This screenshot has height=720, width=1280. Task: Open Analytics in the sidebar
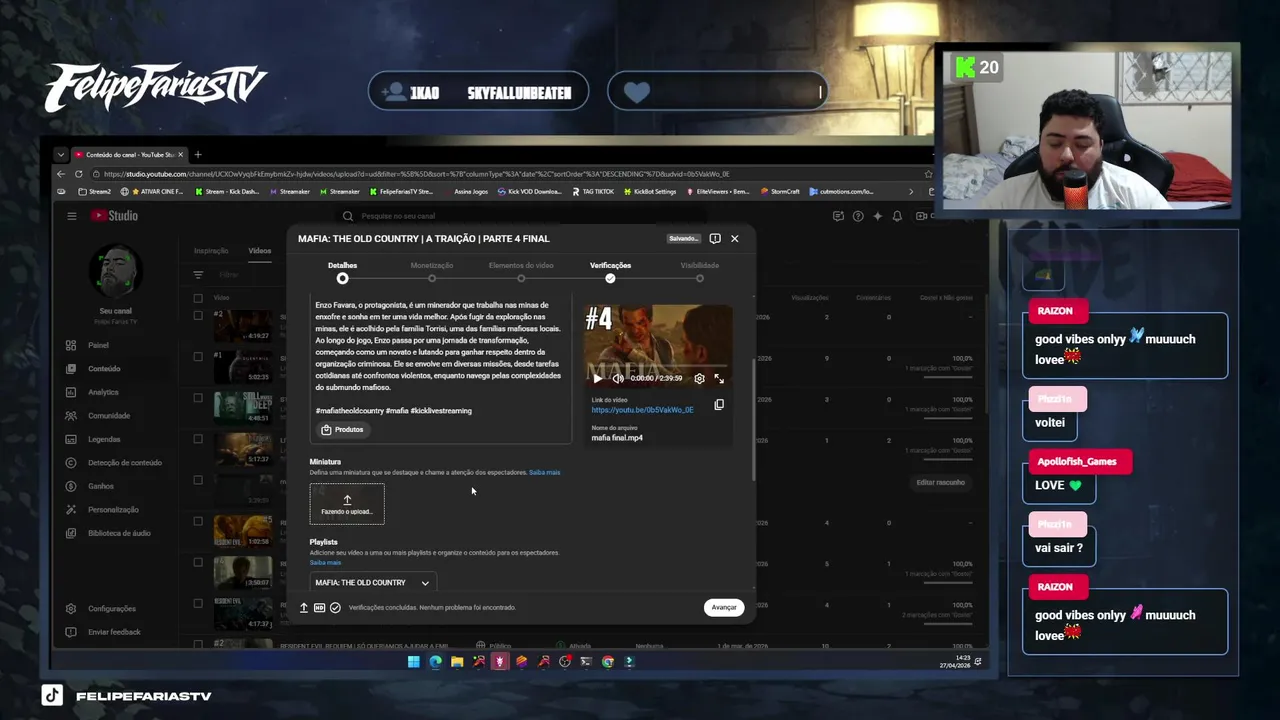click(103, 392)
